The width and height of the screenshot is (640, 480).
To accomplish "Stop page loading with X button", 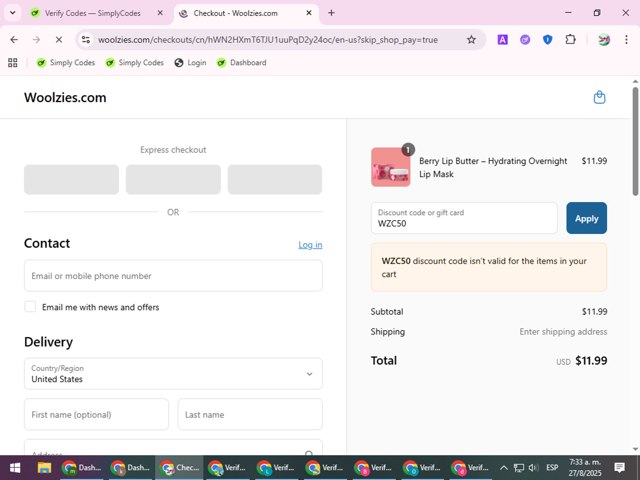I will [x=59, y=40].
